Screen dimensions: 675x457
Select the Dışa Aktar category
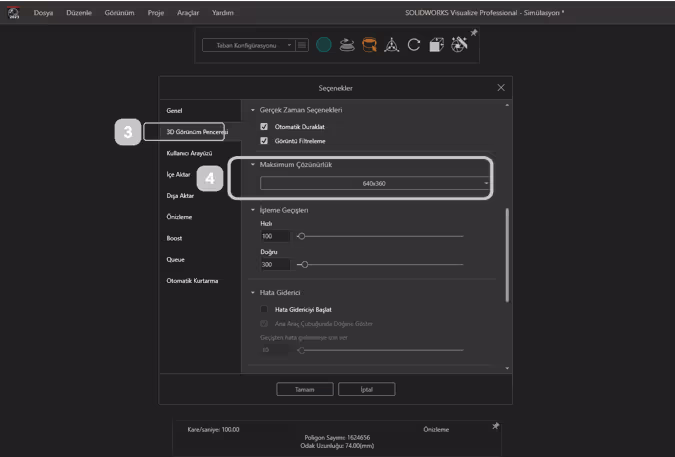pyautogui.click(x=180, y=196)
